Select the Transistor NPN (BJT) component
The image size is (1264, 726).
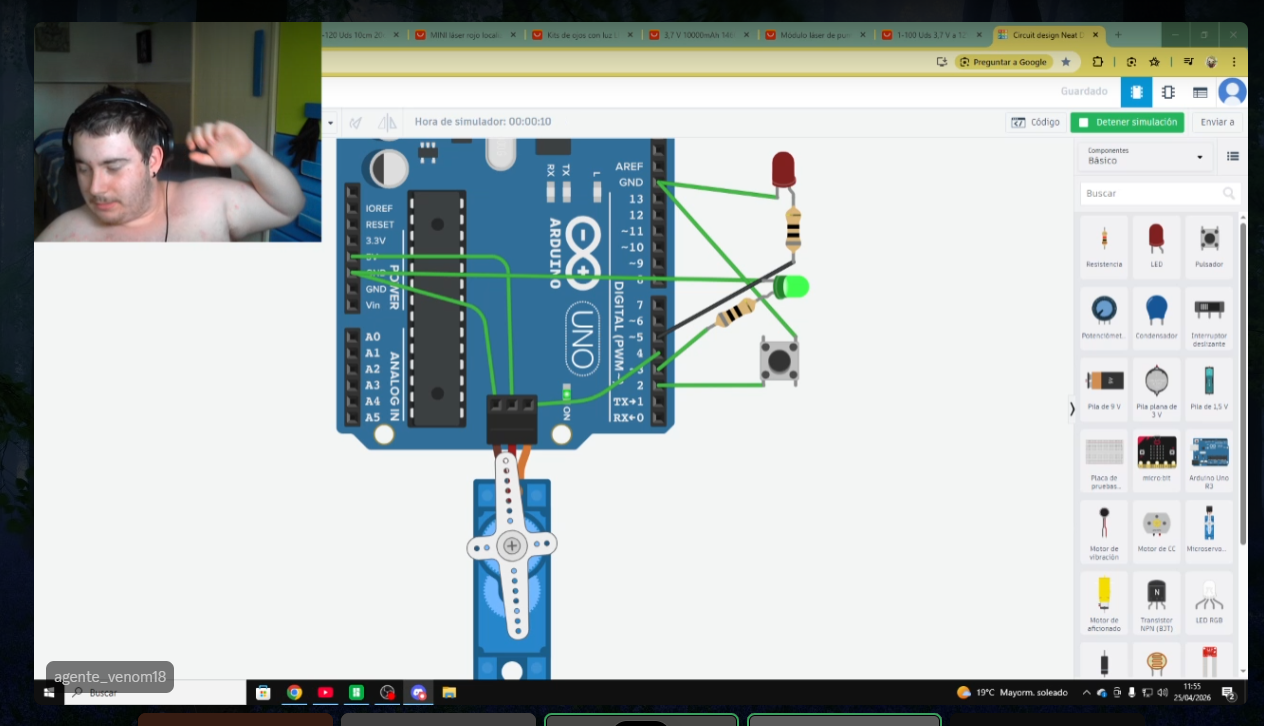click(1156, 602)
